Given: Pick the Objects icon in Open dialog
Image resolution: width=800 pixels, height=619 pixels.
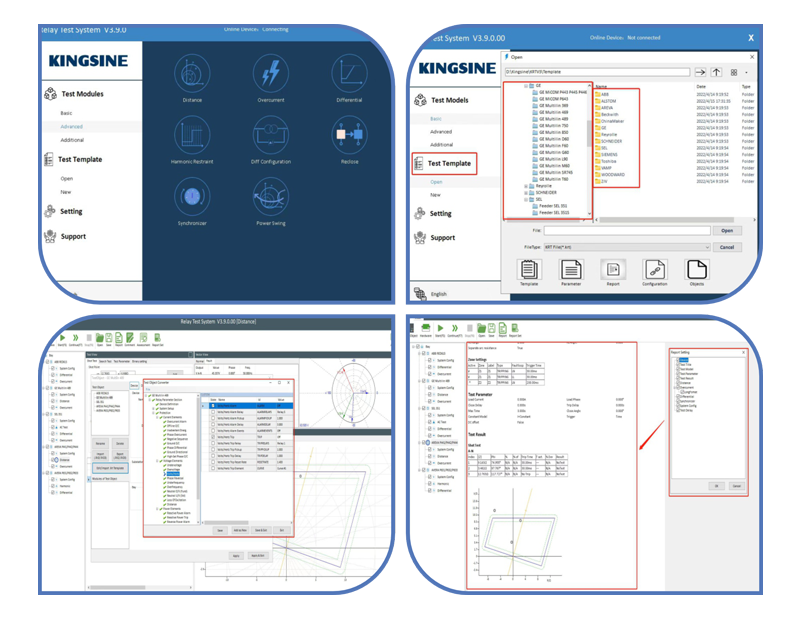Looking at the screenshot, I should 696,269.
